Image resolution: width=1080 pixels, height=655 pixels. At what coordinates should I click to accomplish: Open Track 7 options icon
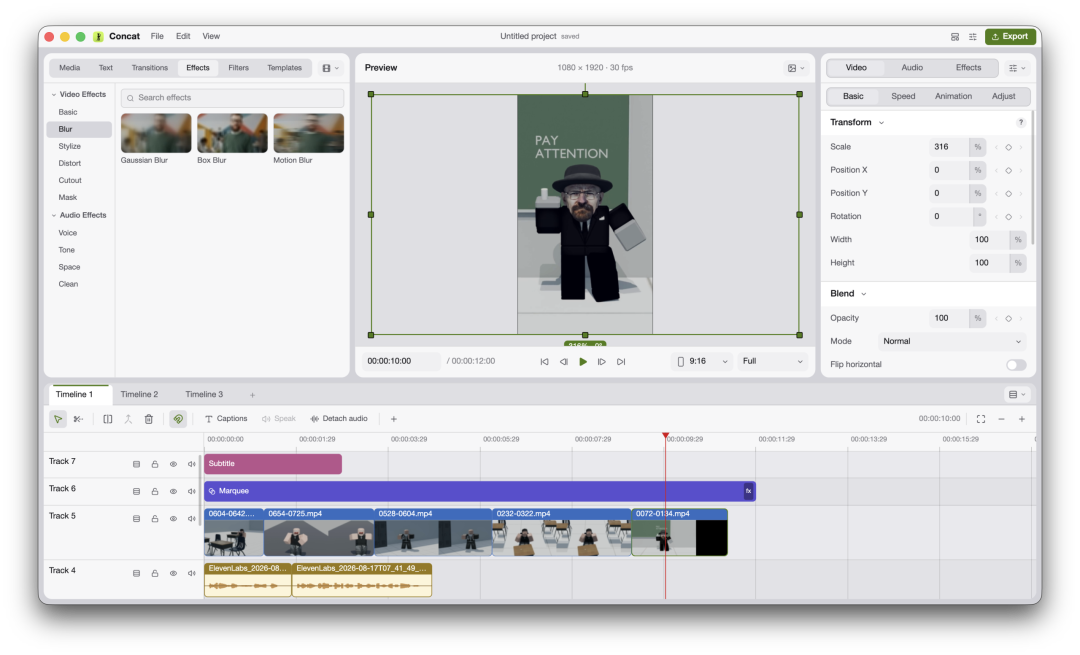click(136, 464)
